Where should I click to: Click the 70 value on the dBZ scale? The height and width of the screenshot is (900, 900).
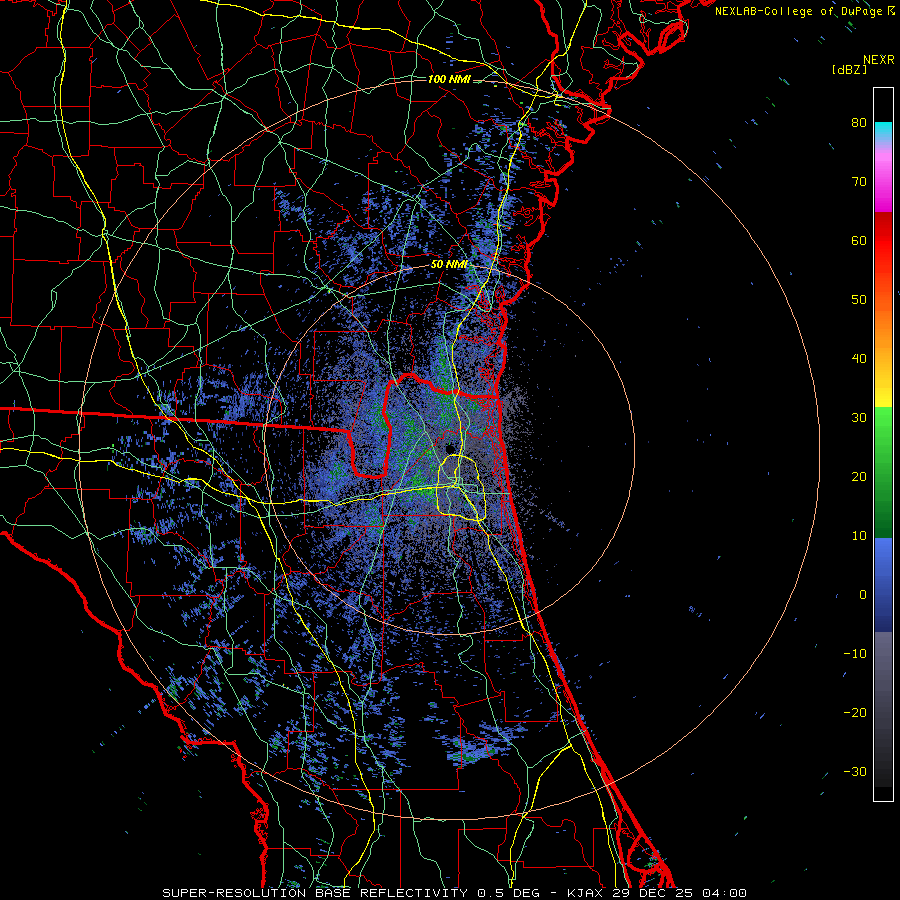click(x=859, y=181)
